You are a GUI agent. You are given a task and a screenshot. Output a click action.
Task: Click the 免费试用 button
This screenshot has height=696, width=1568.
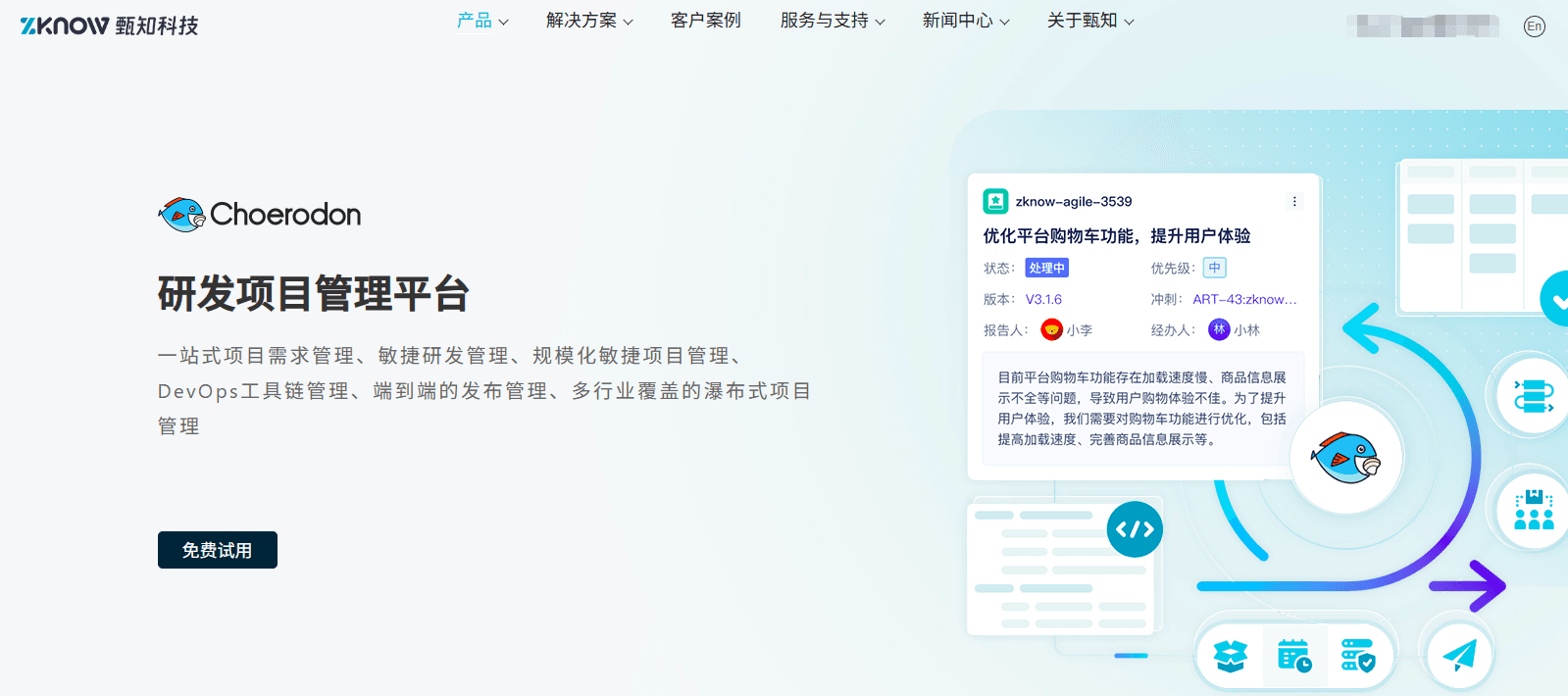[x=218, y=550]
